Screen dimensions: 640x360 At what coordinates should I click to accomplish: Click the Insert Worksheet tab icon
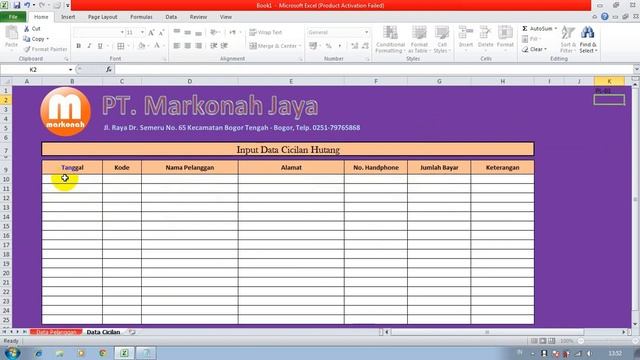point(132,332)
